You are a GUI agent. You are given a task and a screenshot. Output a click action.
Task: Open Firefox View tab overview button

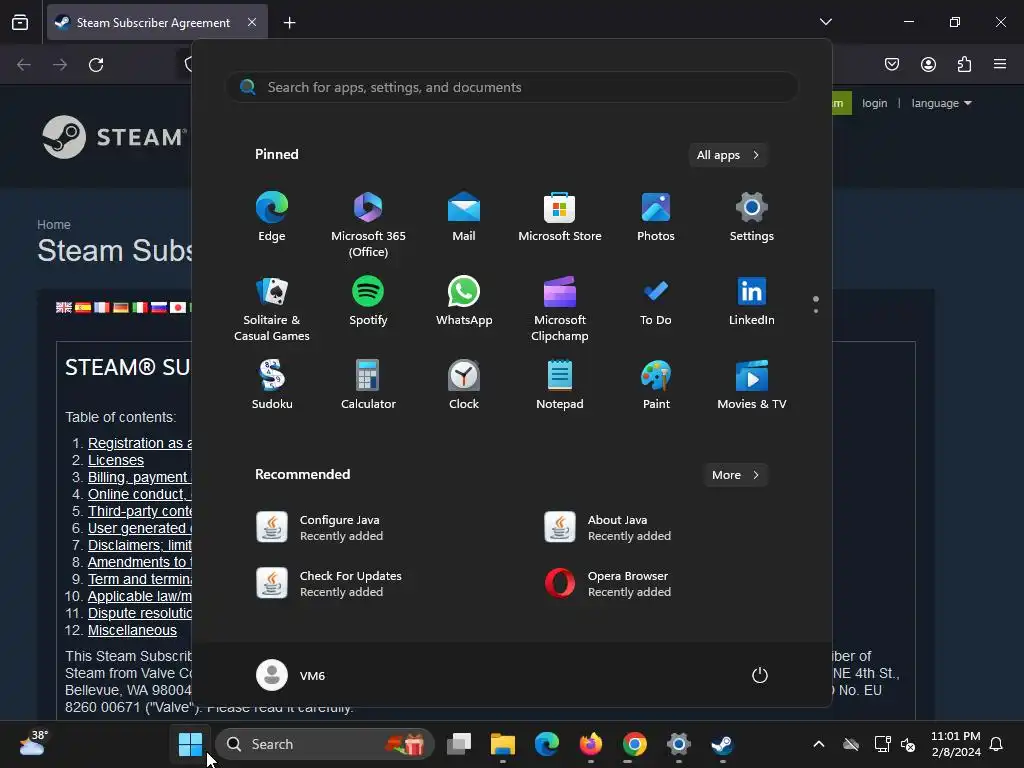[x=20, y=22]
